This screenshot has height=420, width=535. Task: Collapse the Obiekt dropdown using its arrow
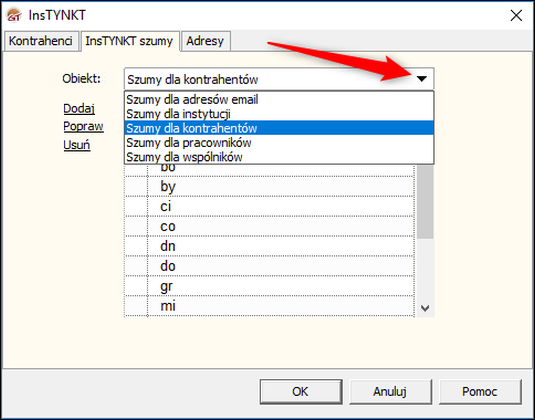pyautogui.click(x=422, y=79)
